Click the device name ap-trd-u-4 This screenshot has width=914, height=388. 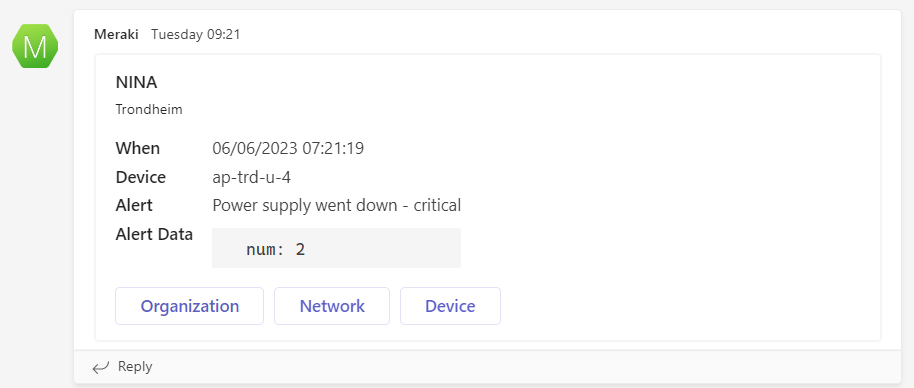click(x=252, y=177)
